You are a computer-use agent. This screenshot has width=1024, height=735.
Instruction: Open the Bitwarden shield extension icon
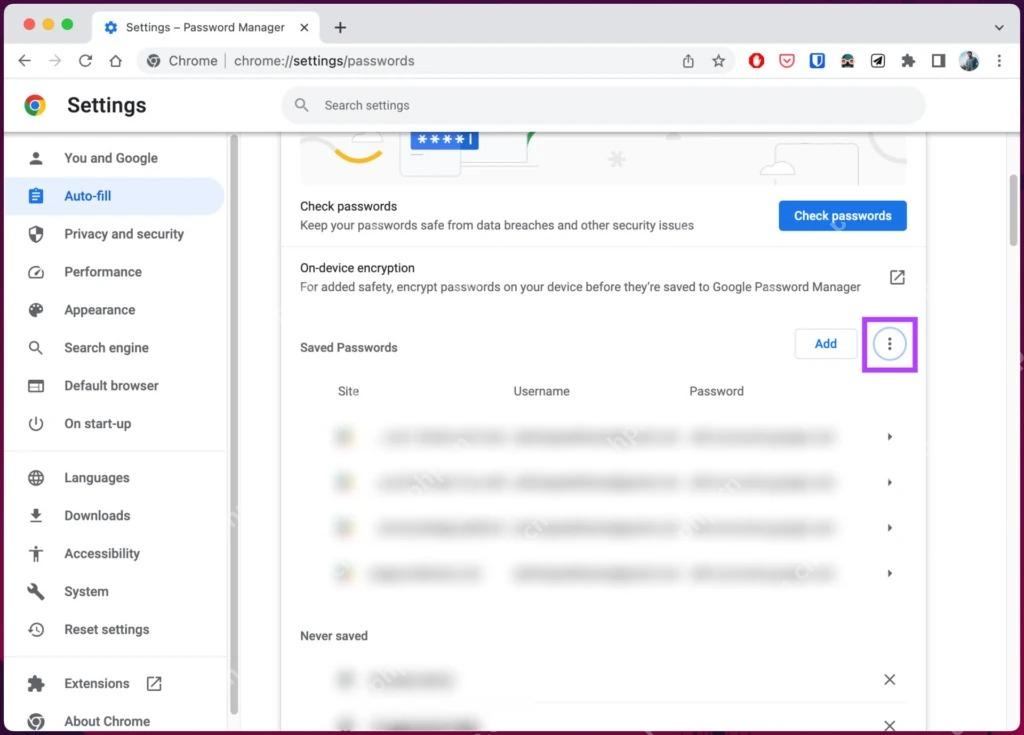pos(817,61)
